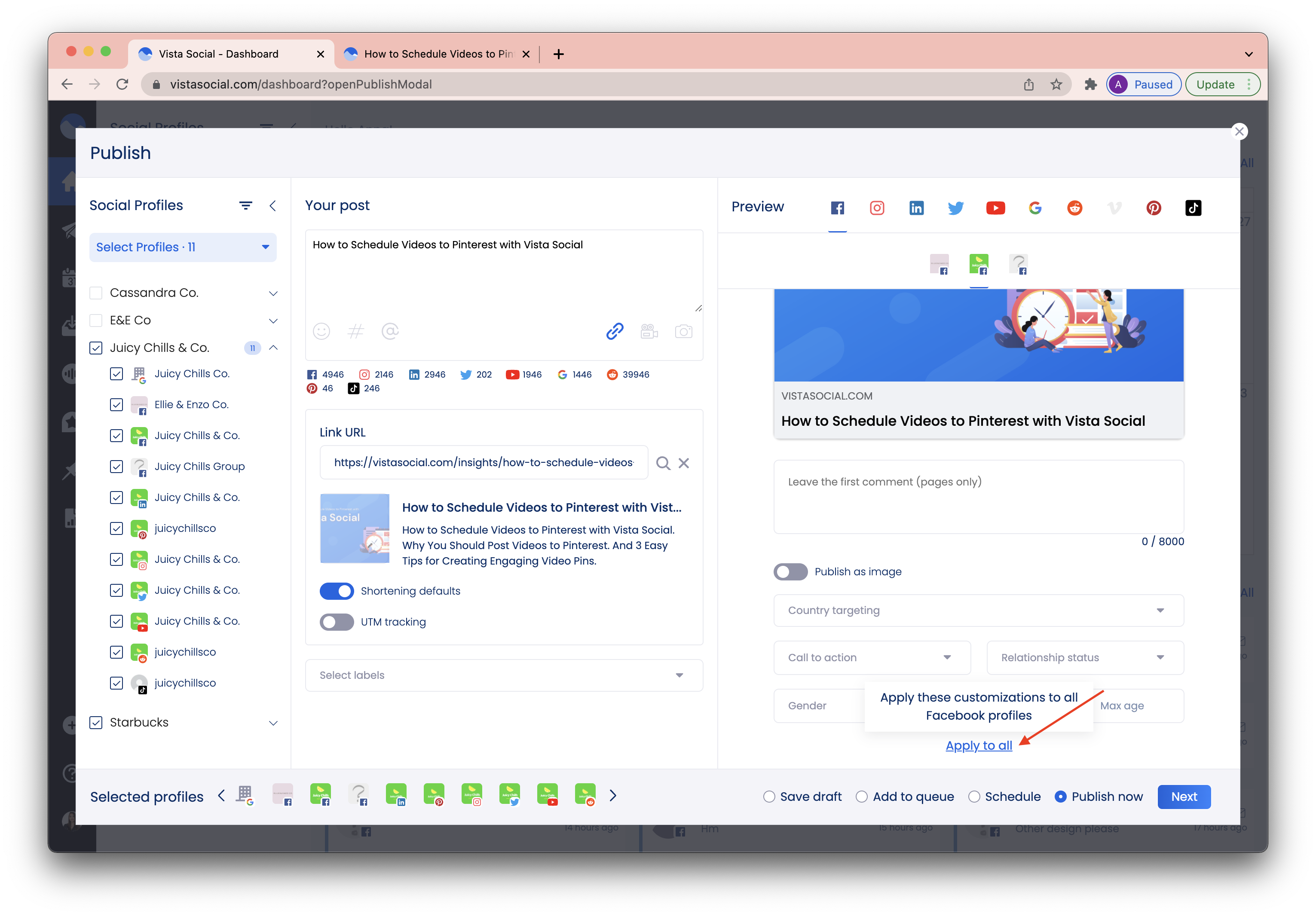
Task: Click the first comment text area
Action: coord(978,497)
